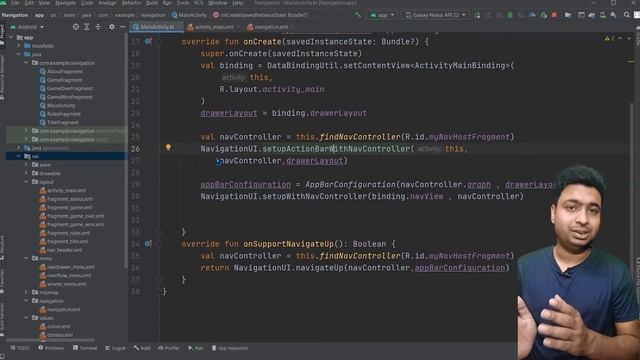Image resolution: width=640 pixels, height=360 pixels.
Task: Open the app run configuration dropdown
Action: [x=382, y=15]
